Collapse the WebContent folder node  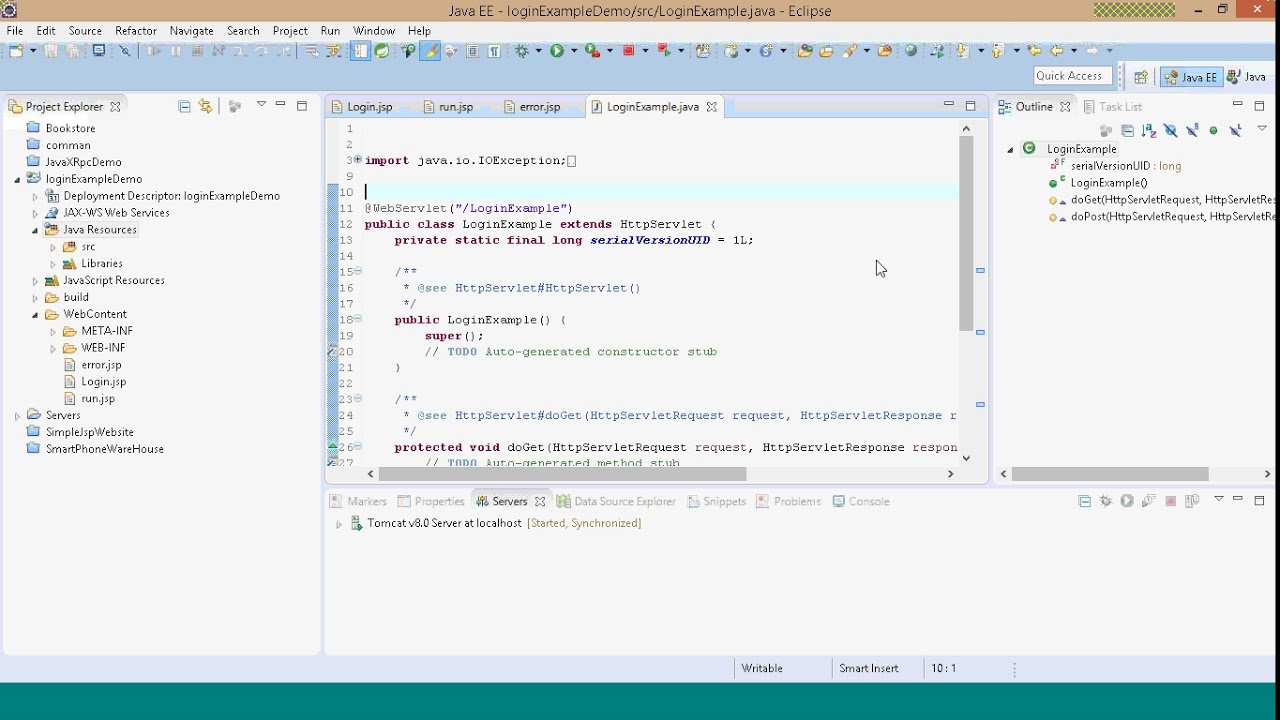click(35, 315)
